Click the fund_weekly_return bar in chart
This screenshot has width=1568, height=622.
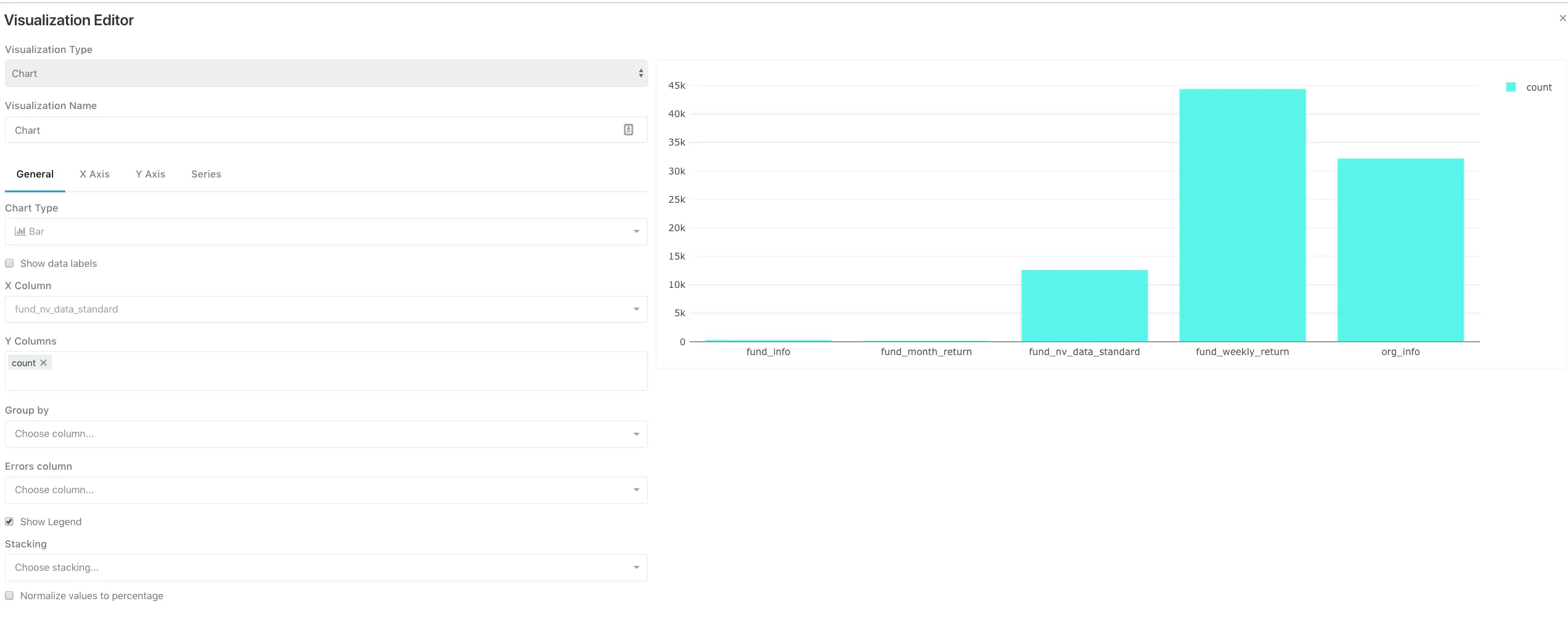pos(1242,215)
